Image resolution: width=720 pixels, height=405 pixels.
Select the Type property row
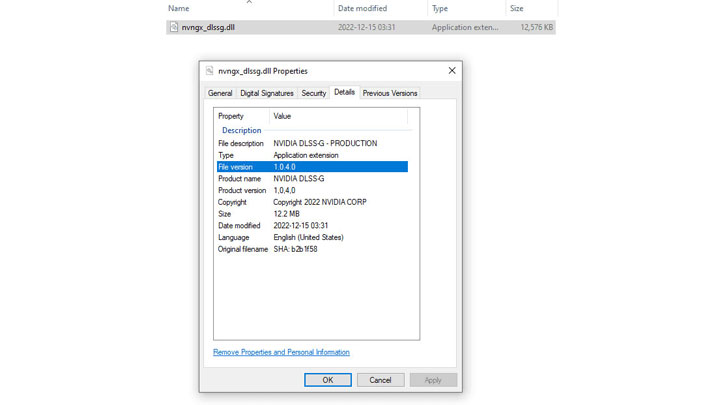tap(312, 155)
